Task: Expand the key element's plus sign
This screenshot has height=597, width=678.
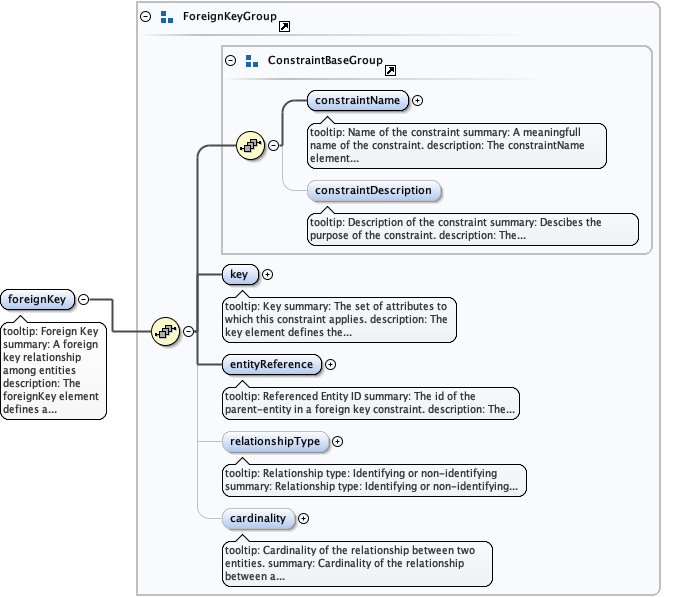Action: click(x=267, y=274)
